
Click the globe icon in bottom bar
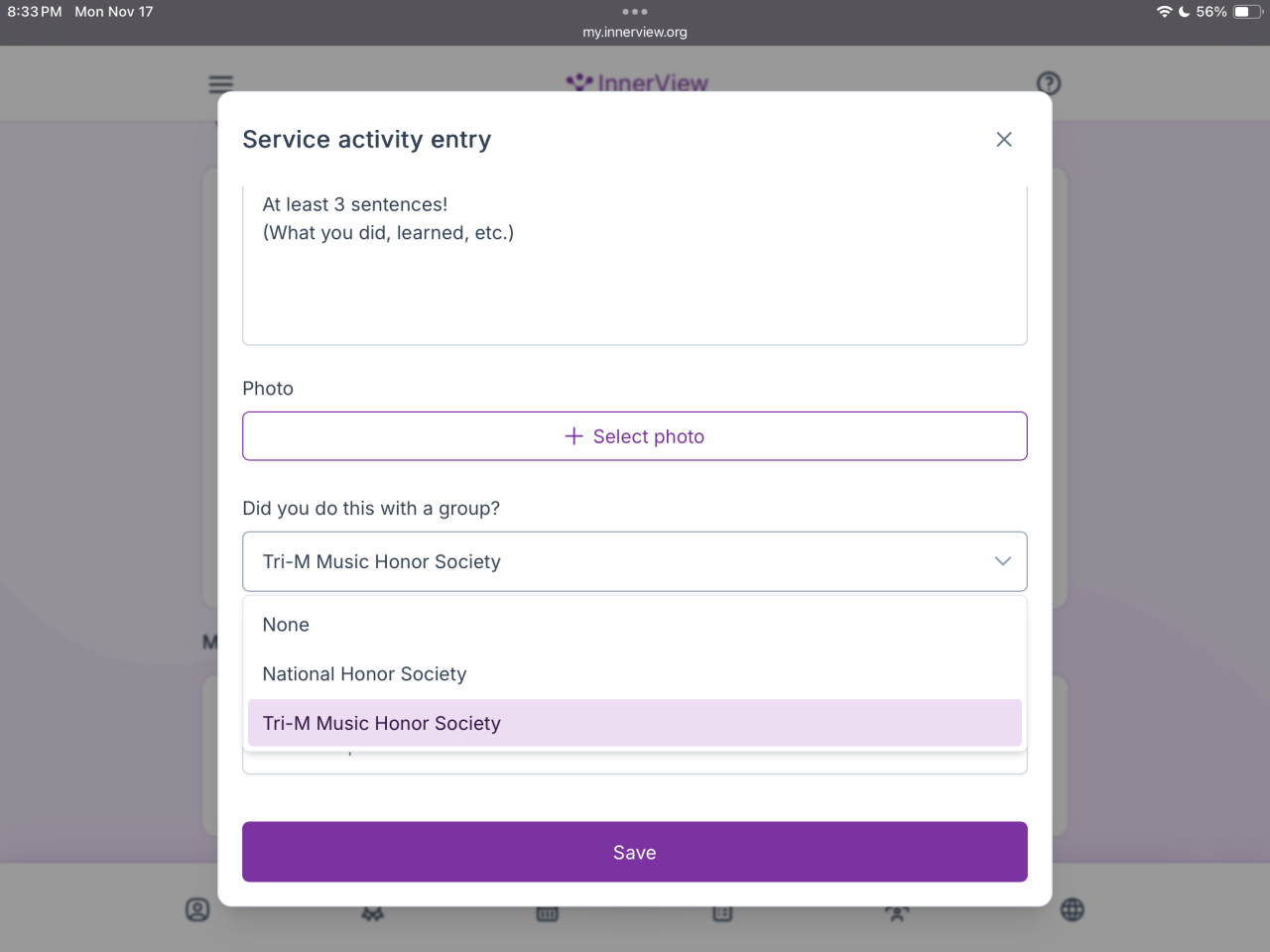[x=1073, y=909]
